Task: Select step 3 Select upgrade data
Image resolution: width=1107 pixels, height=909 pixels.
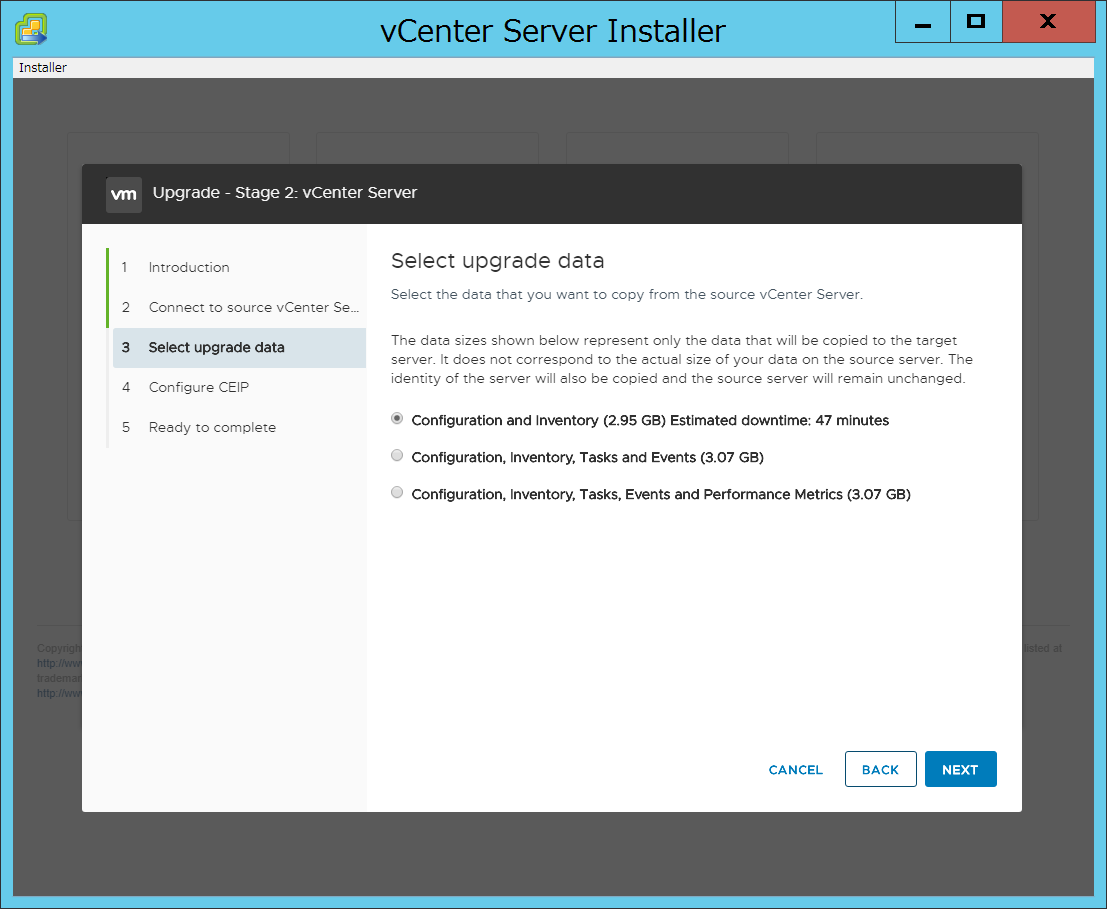Action: [239, 347]
